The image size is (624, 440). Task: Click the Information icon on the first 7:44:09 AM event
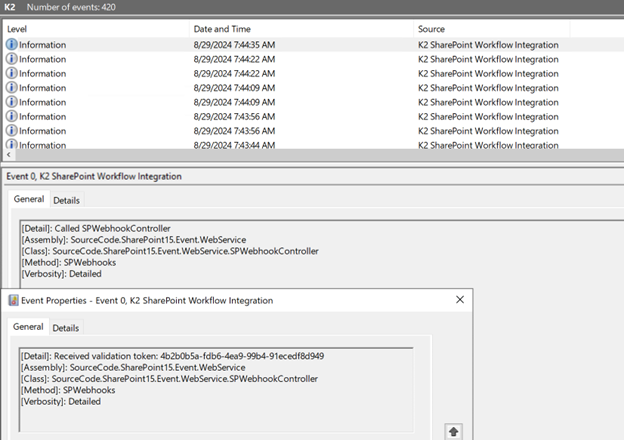coord(12,88)
